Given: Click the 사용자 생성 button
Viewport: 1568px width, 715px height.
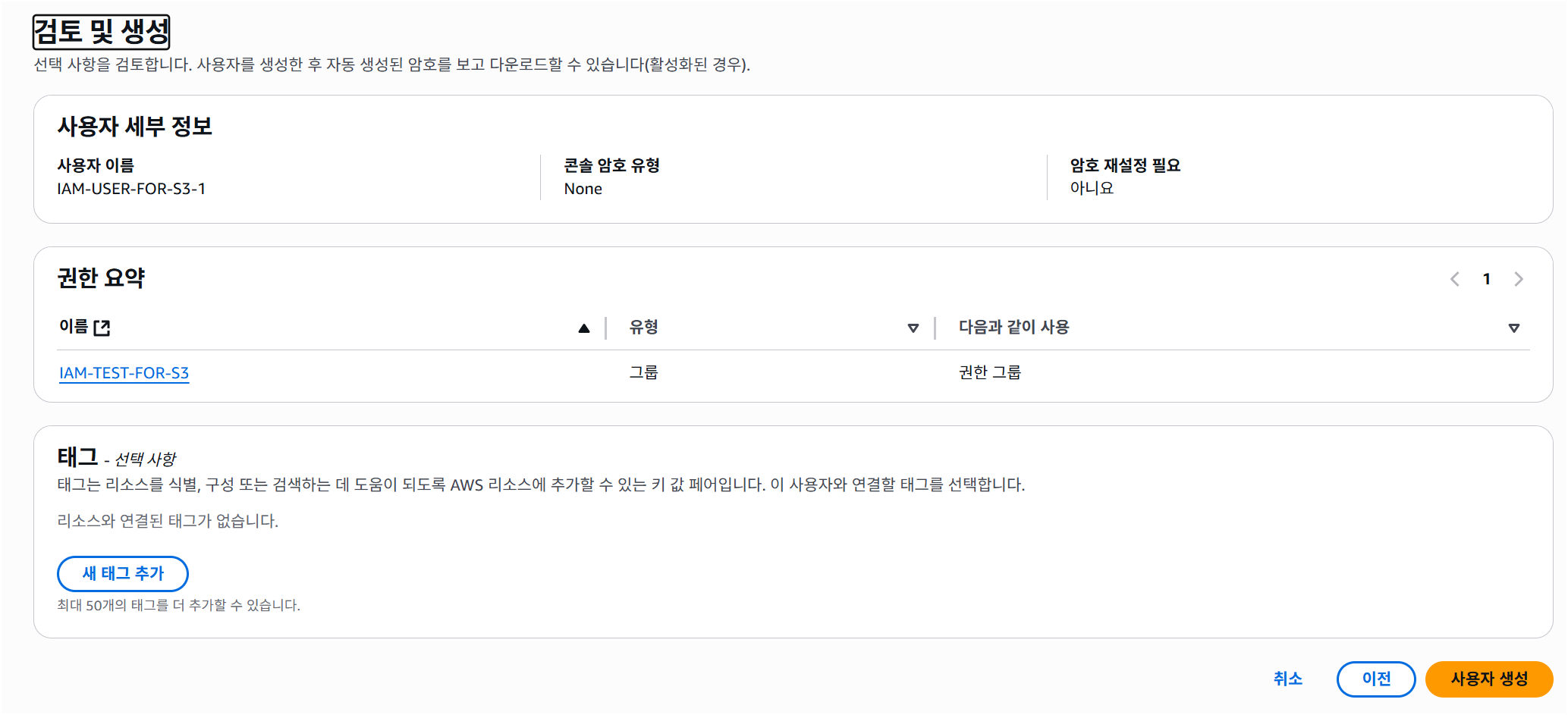Looking at the screenshot, I should tap(1489, 679).
